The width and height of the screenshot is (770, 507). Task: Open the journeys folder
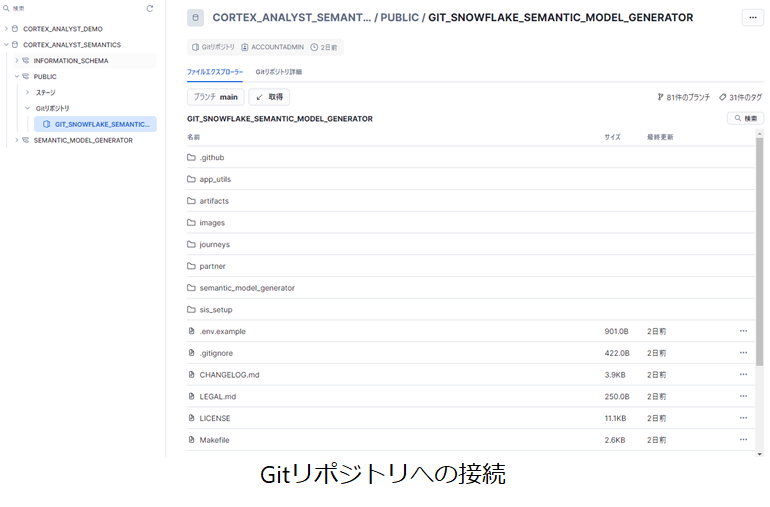pos(215,244)
